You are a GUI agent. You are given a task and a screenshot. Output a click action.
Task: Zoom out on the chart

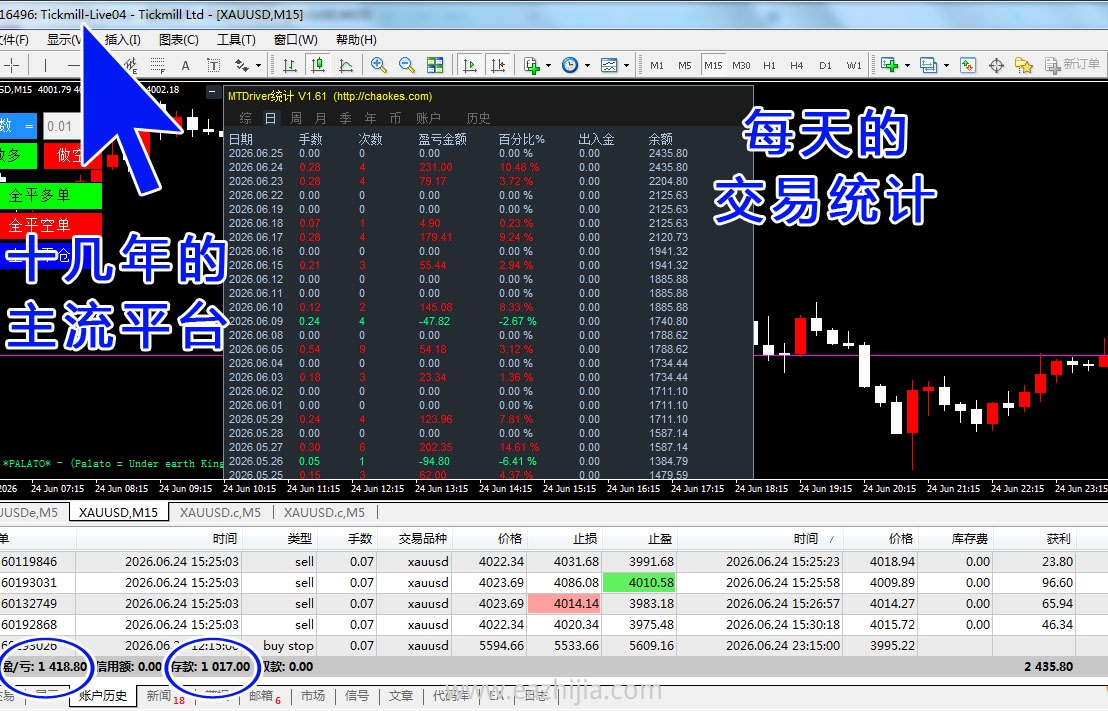[x=407, y=66]
